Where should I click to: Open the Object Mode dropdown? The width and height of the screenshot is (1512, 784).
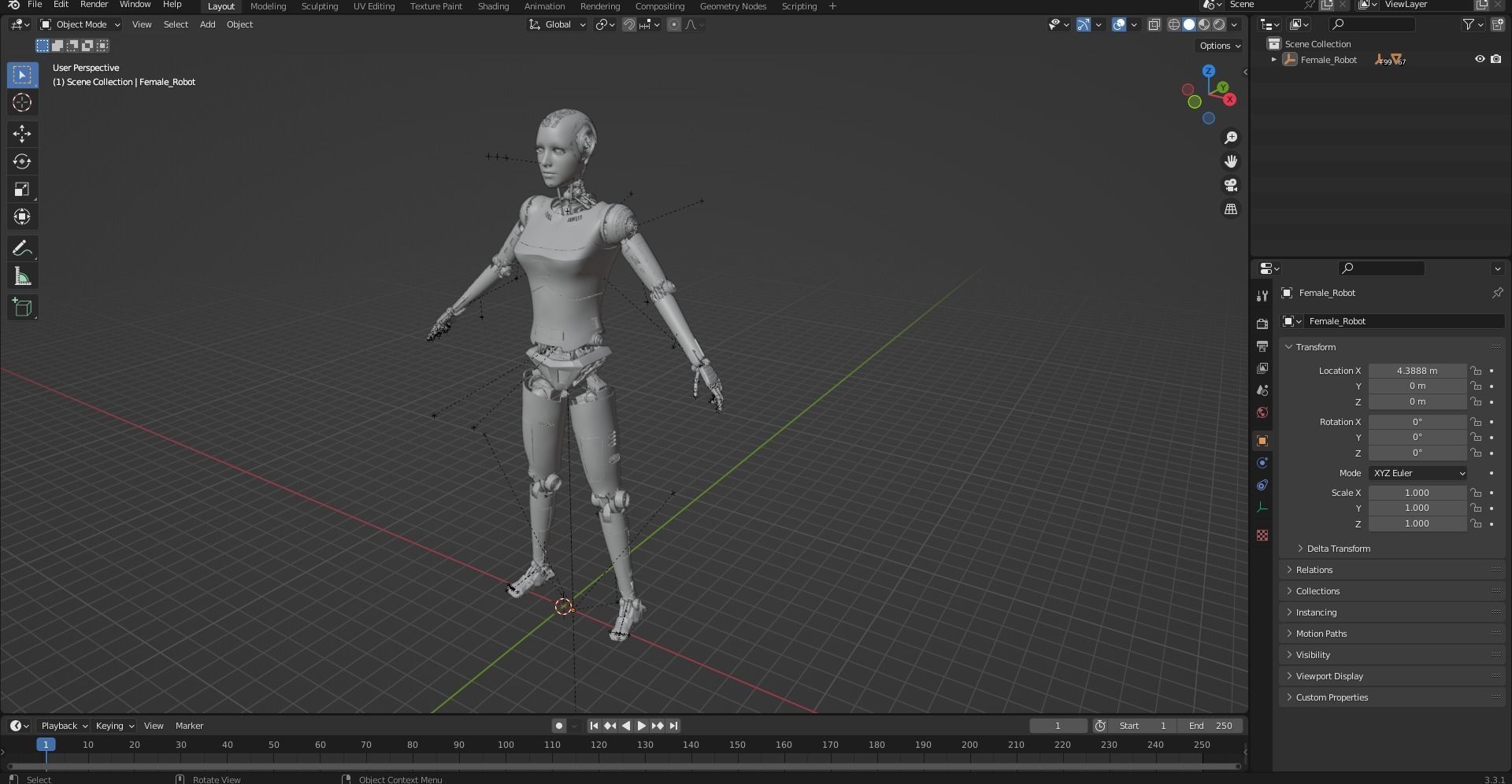pos(80,24)
